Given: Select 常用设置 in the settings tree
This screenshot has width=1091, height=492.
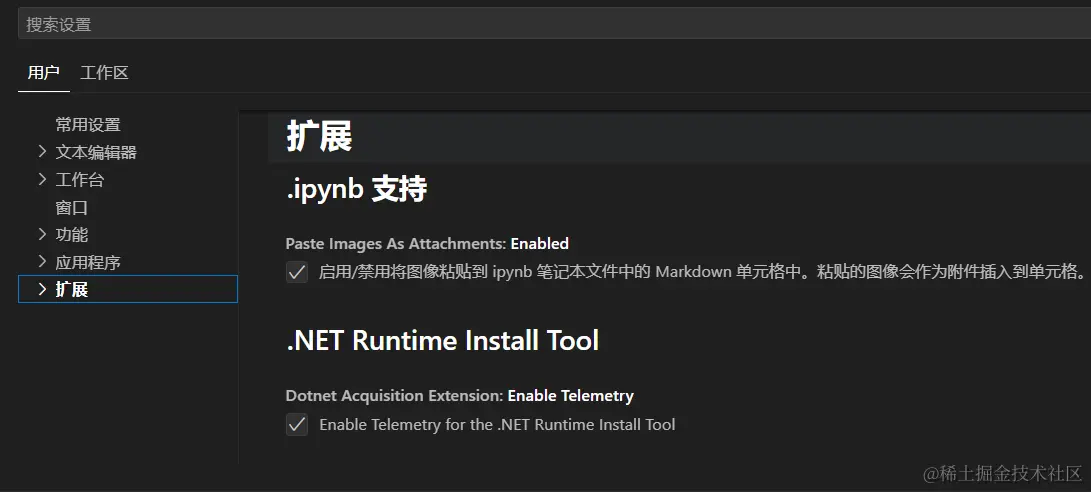Looking at the screenshot, I should click(88, 125).
